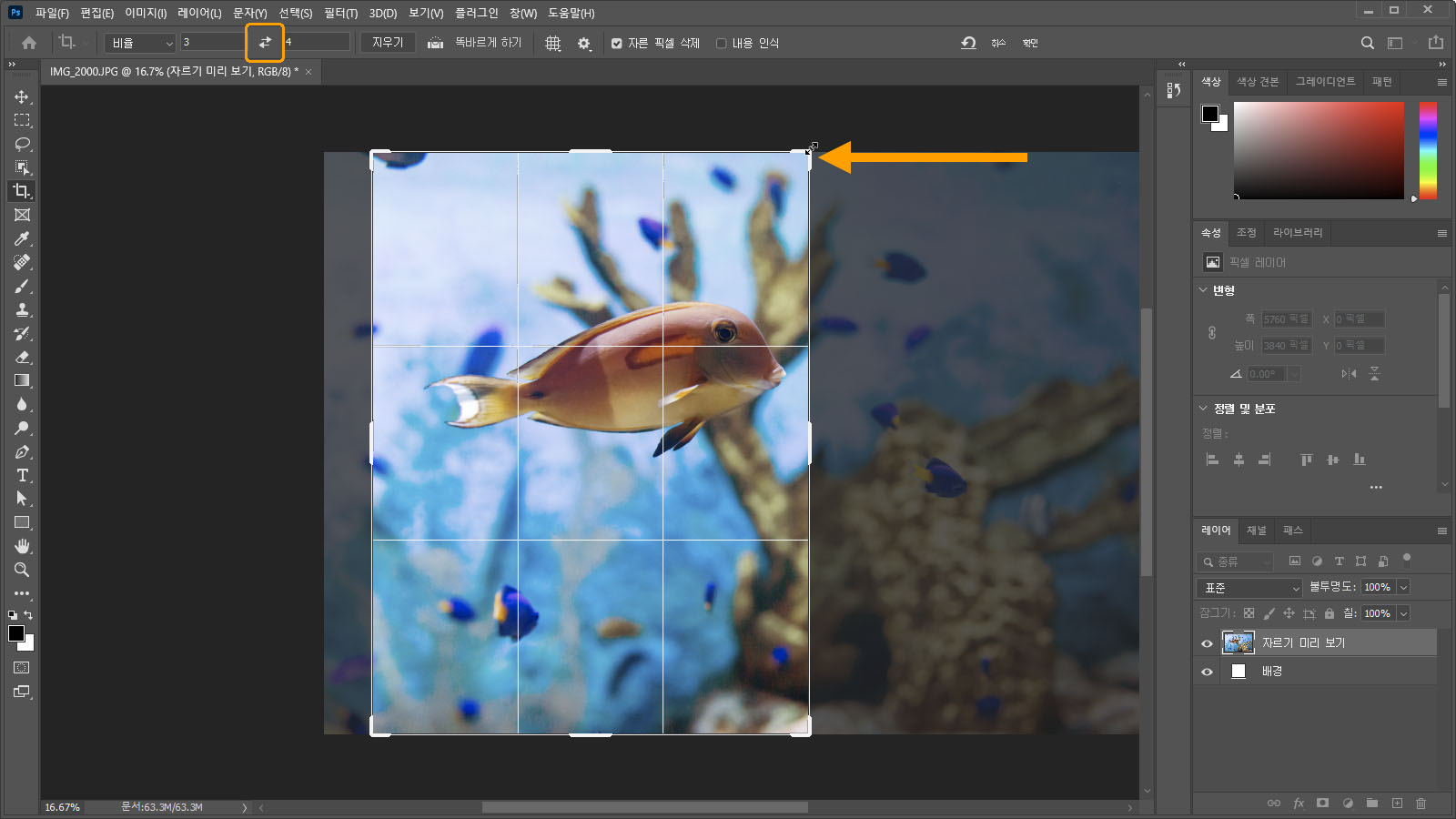Toggle lock transparent pixels
Image resolution: width=1456 pixels, height=819 pixels.
point(1249,613)
